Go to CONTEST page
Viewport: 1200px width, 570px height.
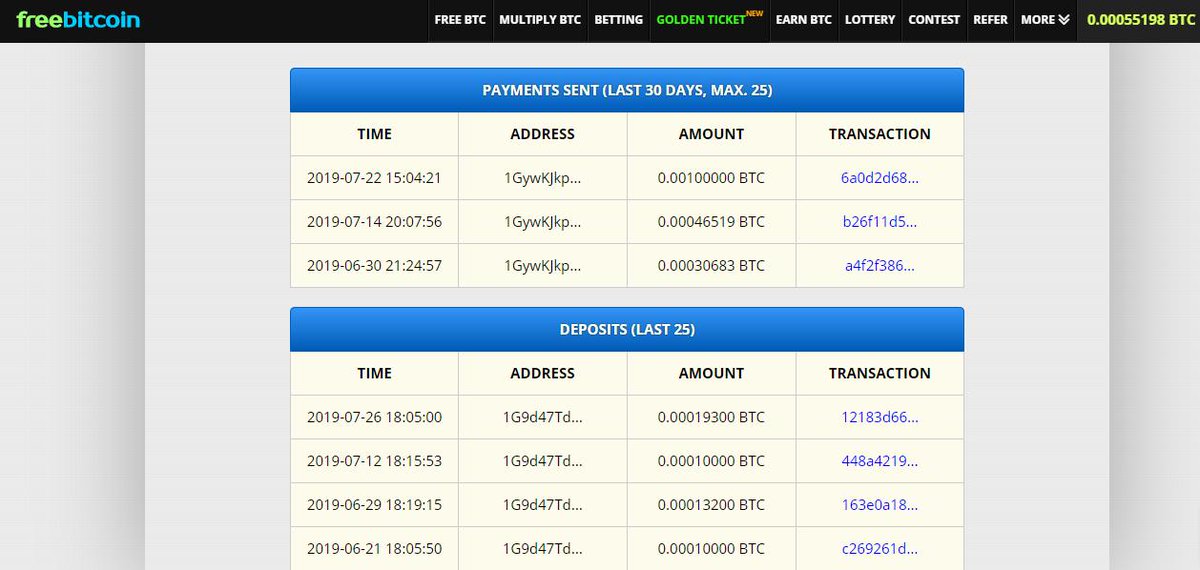pos(934,20)
